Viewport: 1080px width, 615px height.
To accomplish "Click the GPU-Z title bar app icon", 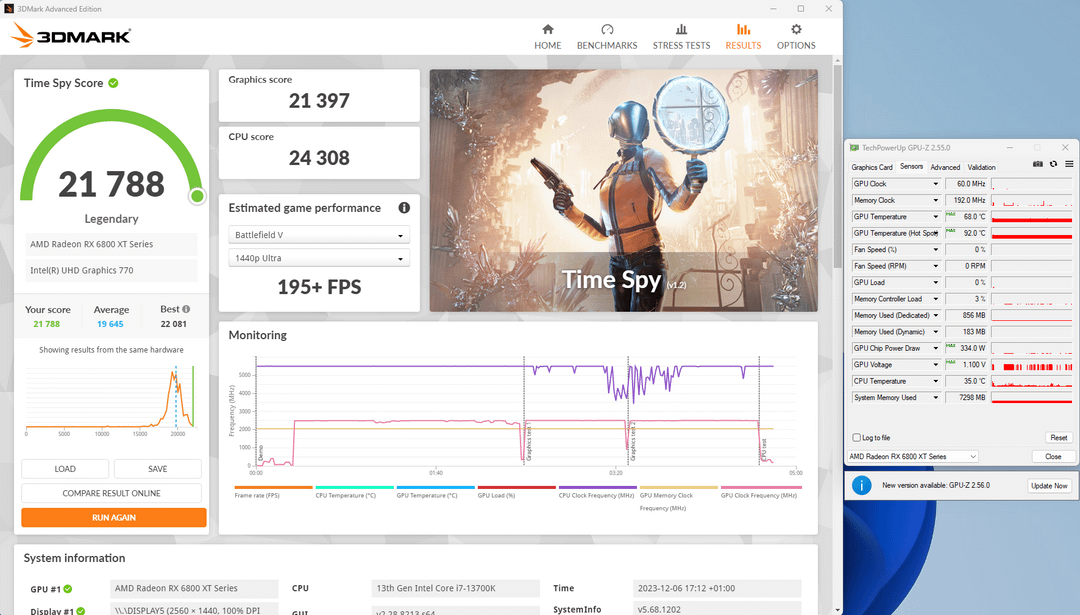I will 854,147.
